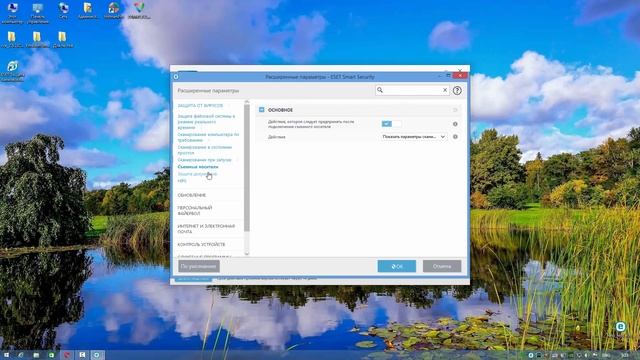Select the 'Съемные носители' entry
The height and width of the screenshot is (360, 640).
[198, 167]
